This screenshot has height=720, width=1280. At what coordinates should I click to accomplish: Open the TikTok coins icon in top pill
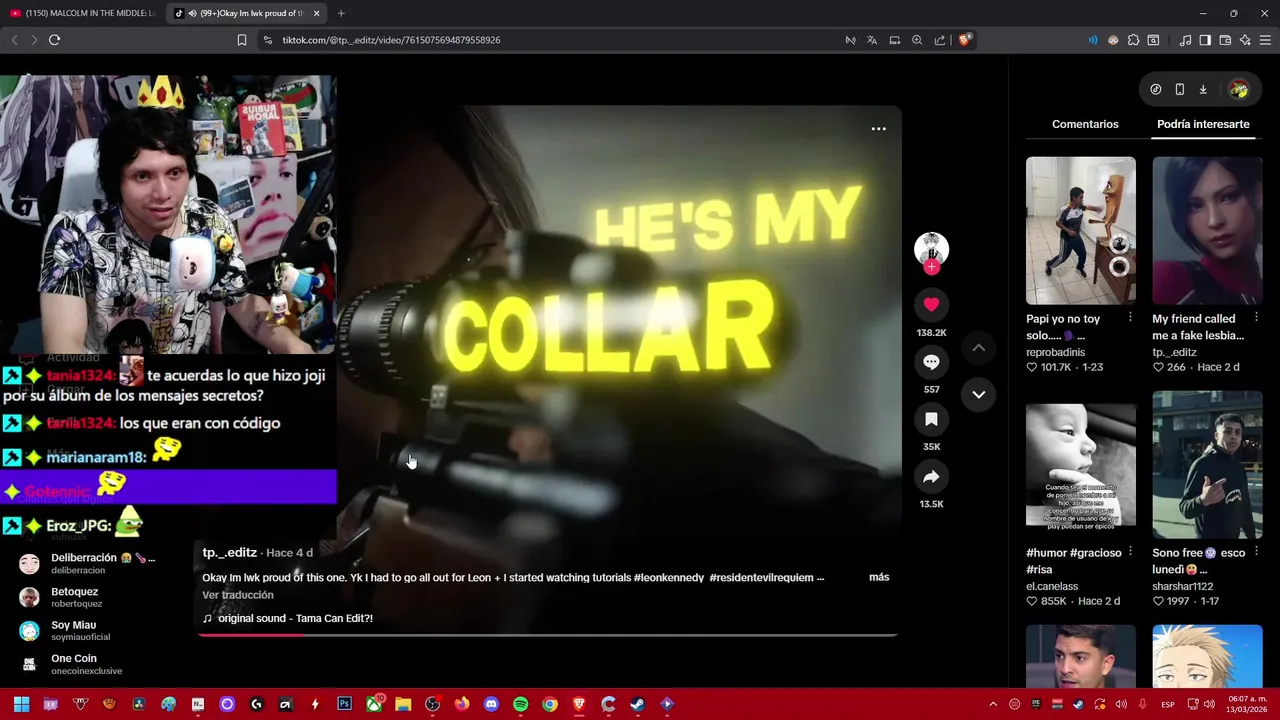click(1155, 89)
